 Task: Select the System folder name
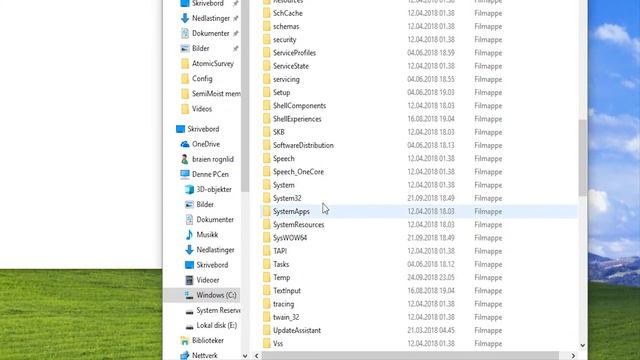(284, 185)
